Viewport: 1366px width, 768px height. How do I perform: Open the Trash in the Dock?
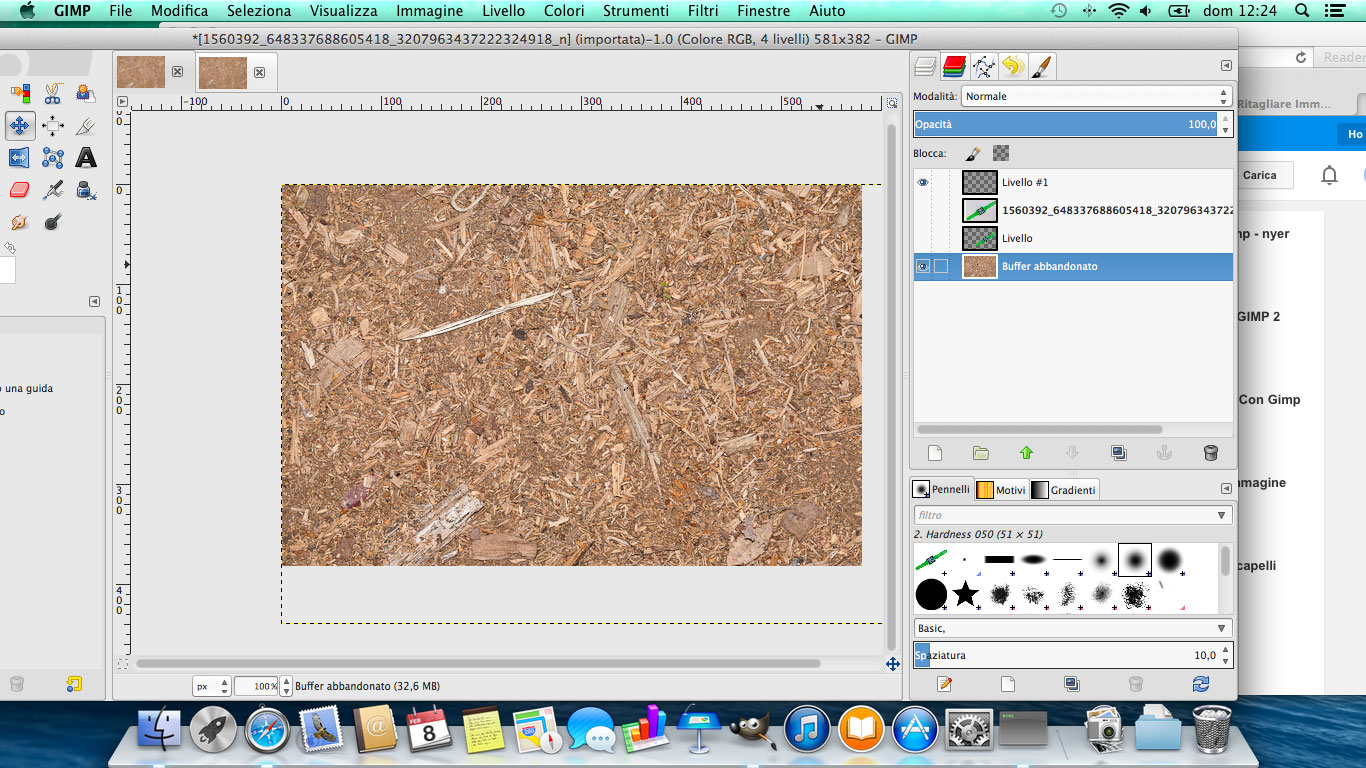tap(1212, 729)
